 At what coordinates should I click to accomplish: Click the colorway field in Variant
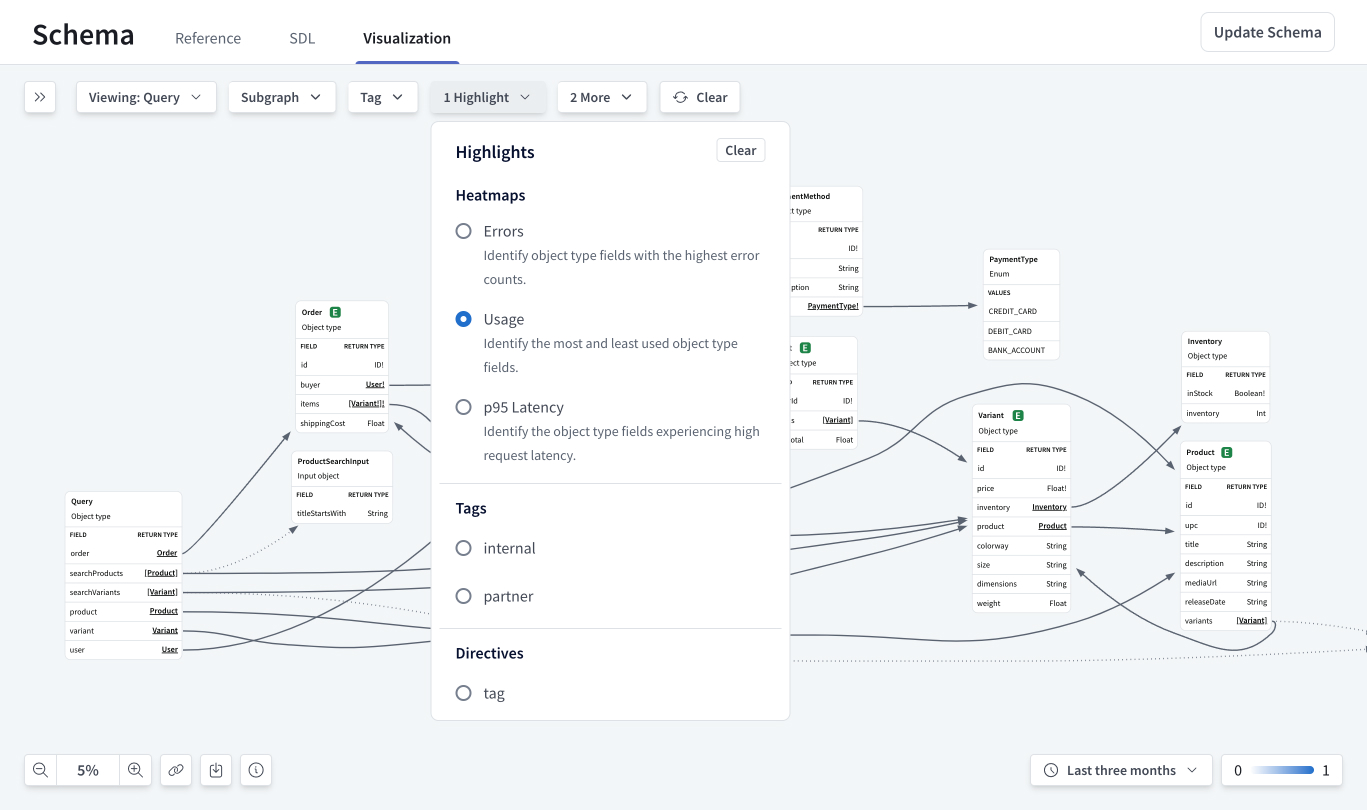1021,546
